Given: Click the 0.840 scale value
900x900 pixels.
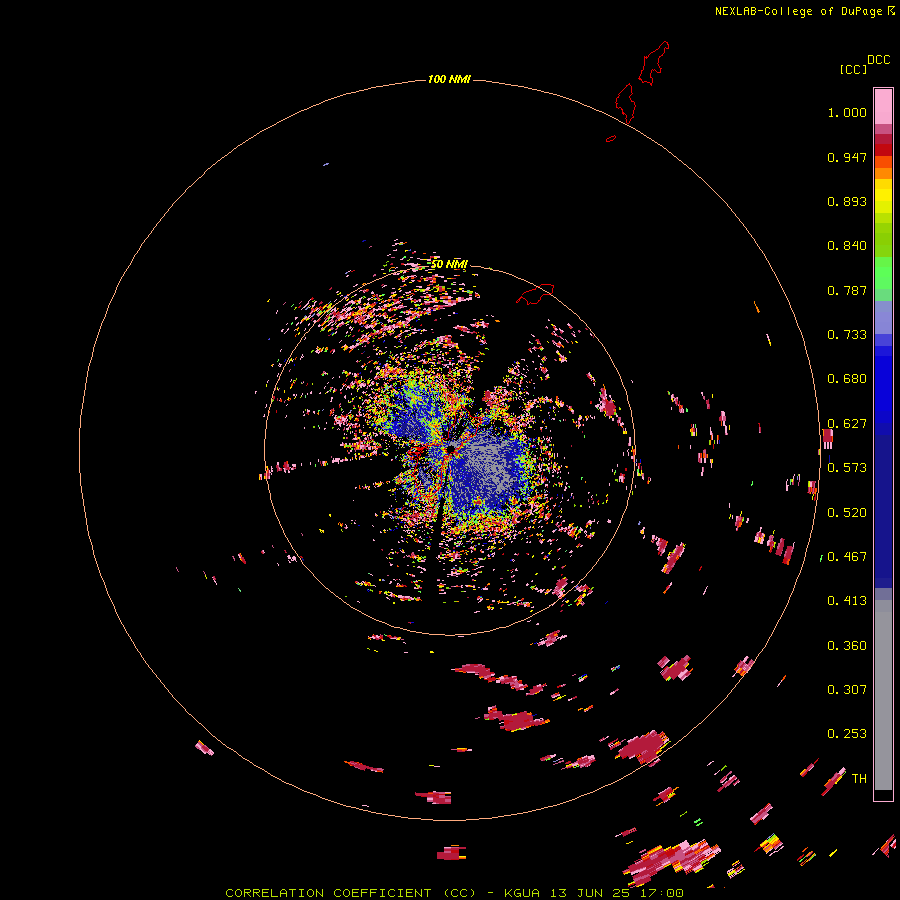Looking at the screenshot, I should point(847,246).
